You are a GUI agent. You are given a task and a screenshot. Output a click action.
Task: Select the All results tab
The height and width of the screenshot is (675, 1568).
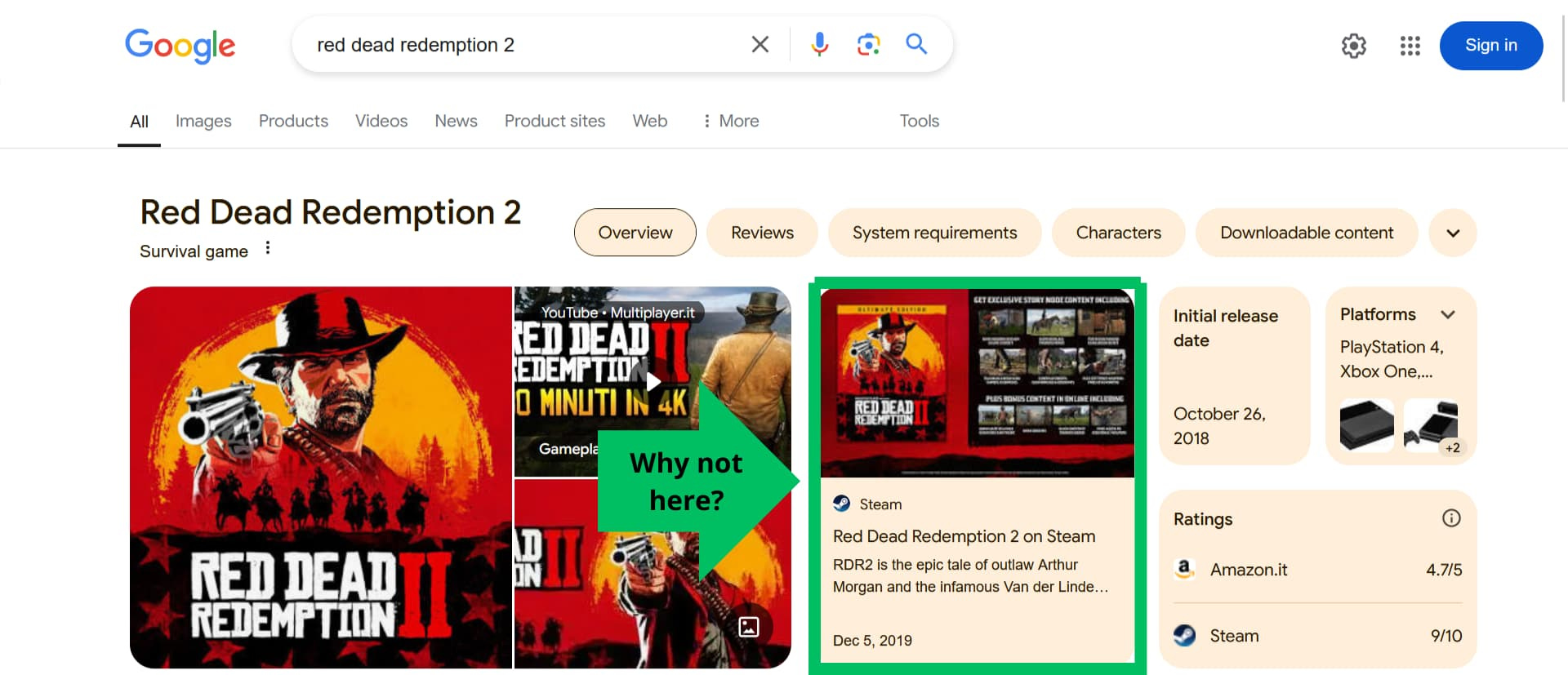(139, 122)
